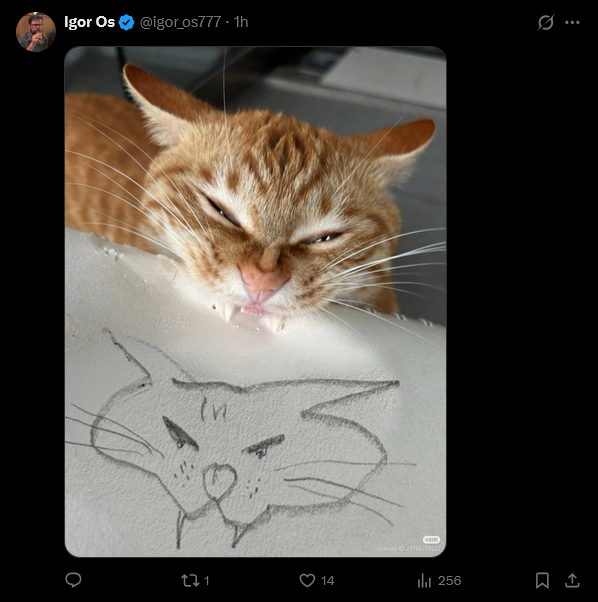Click the blue verified badge icon

(126, 22)
